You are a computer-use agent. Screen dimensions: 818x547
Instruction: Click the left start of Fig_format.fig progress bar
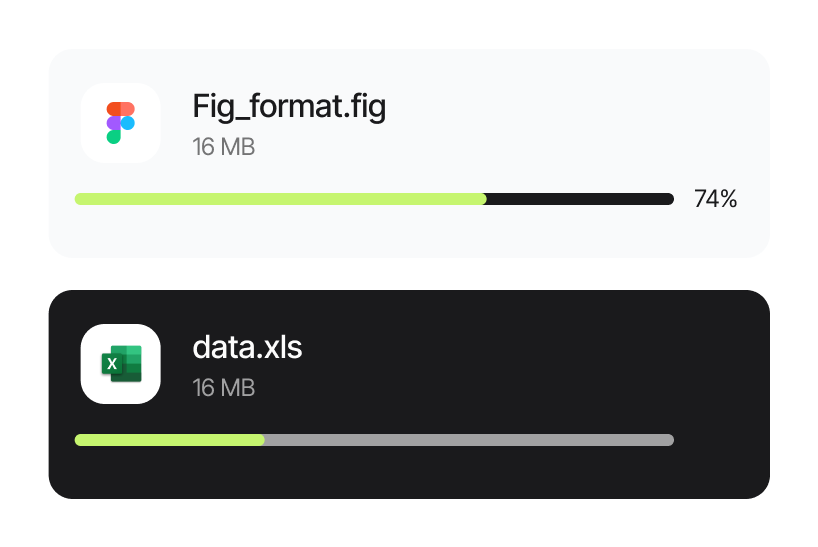click(79, 199)
